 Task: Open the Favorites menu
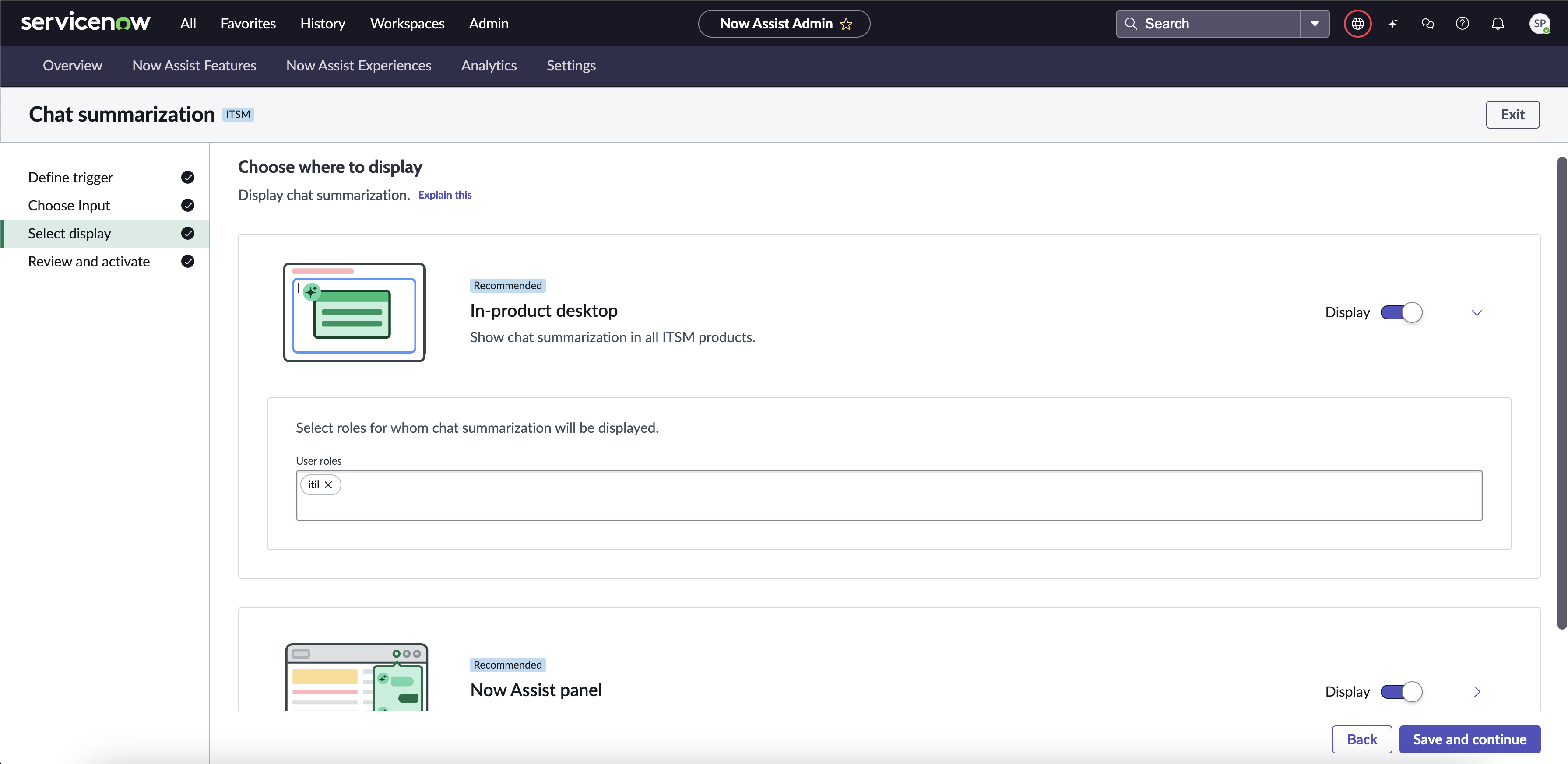tap(248, 24)
